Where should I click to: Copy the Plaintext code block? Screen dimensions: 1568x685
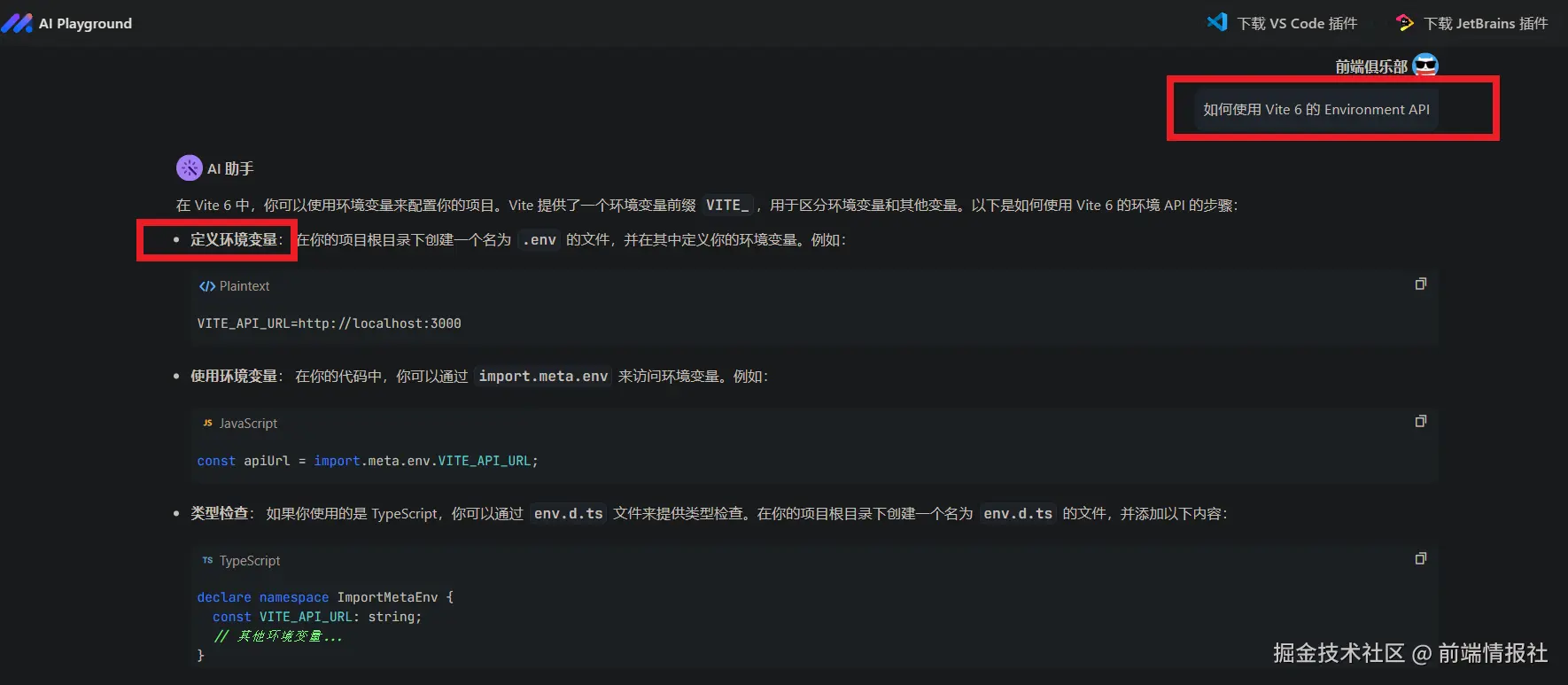tap(1421, 284)
